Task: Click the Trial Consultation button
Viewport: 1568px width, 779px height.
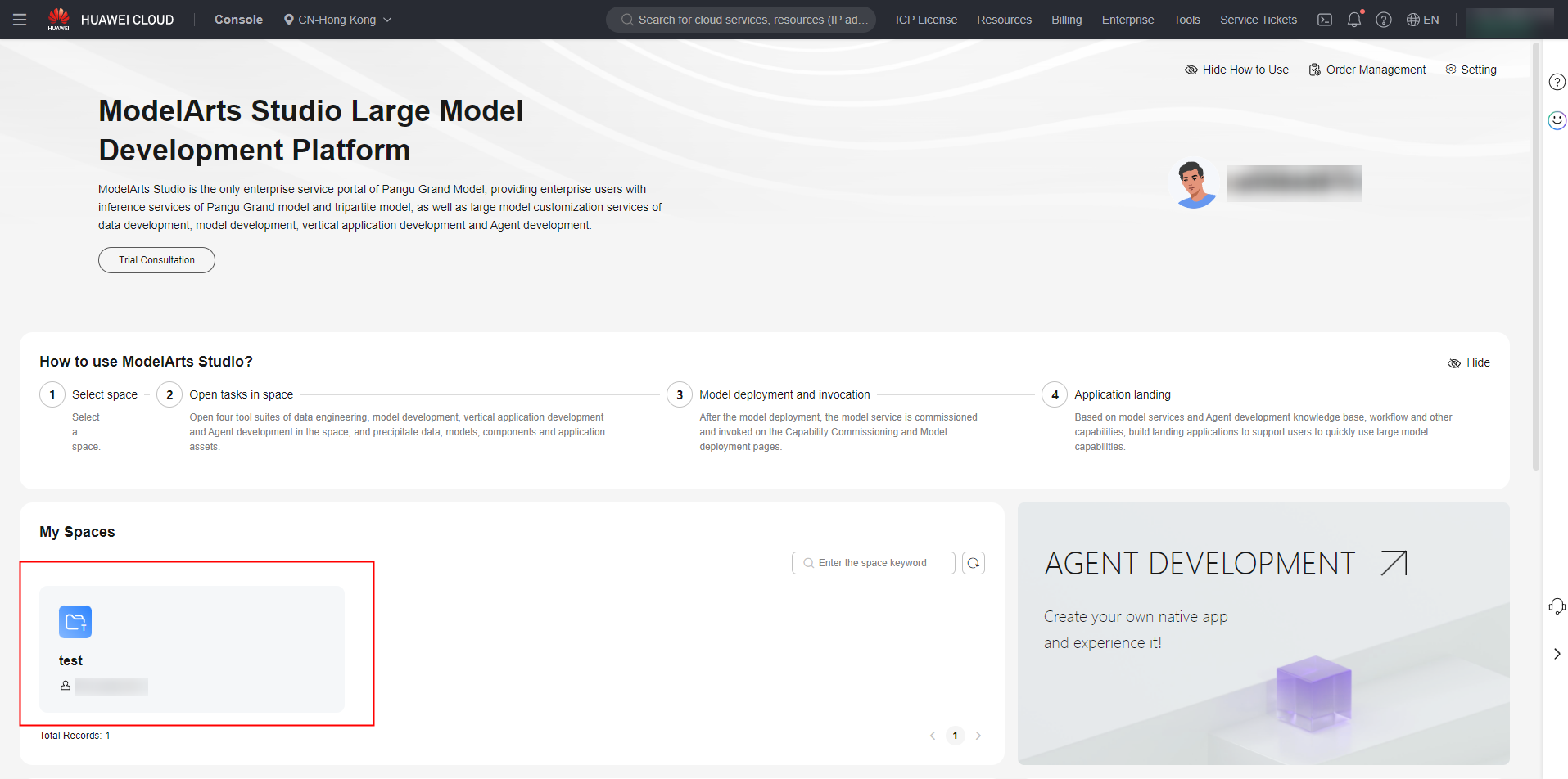Action: 156,260
